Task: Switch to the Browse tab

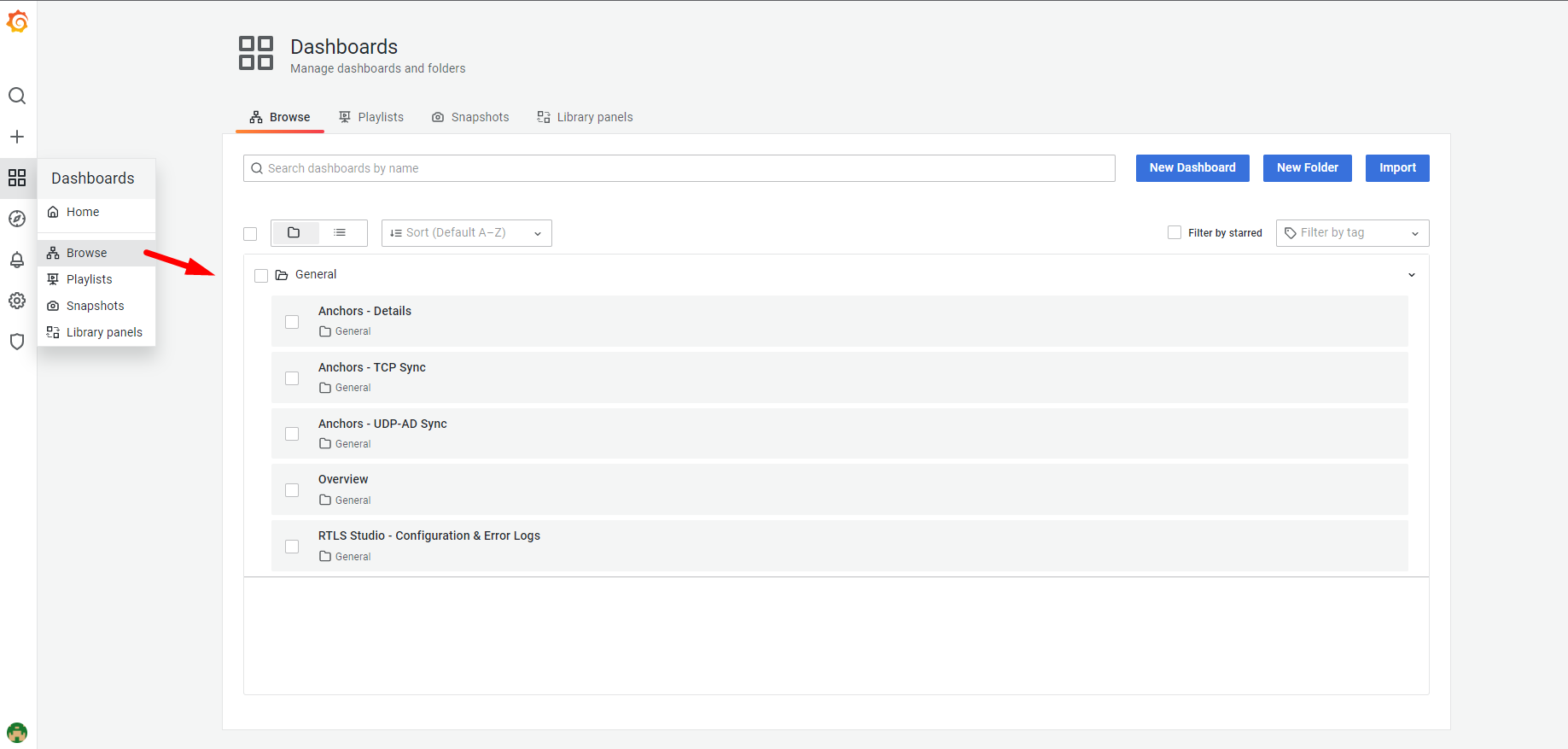Action: (x=280, y=117)
